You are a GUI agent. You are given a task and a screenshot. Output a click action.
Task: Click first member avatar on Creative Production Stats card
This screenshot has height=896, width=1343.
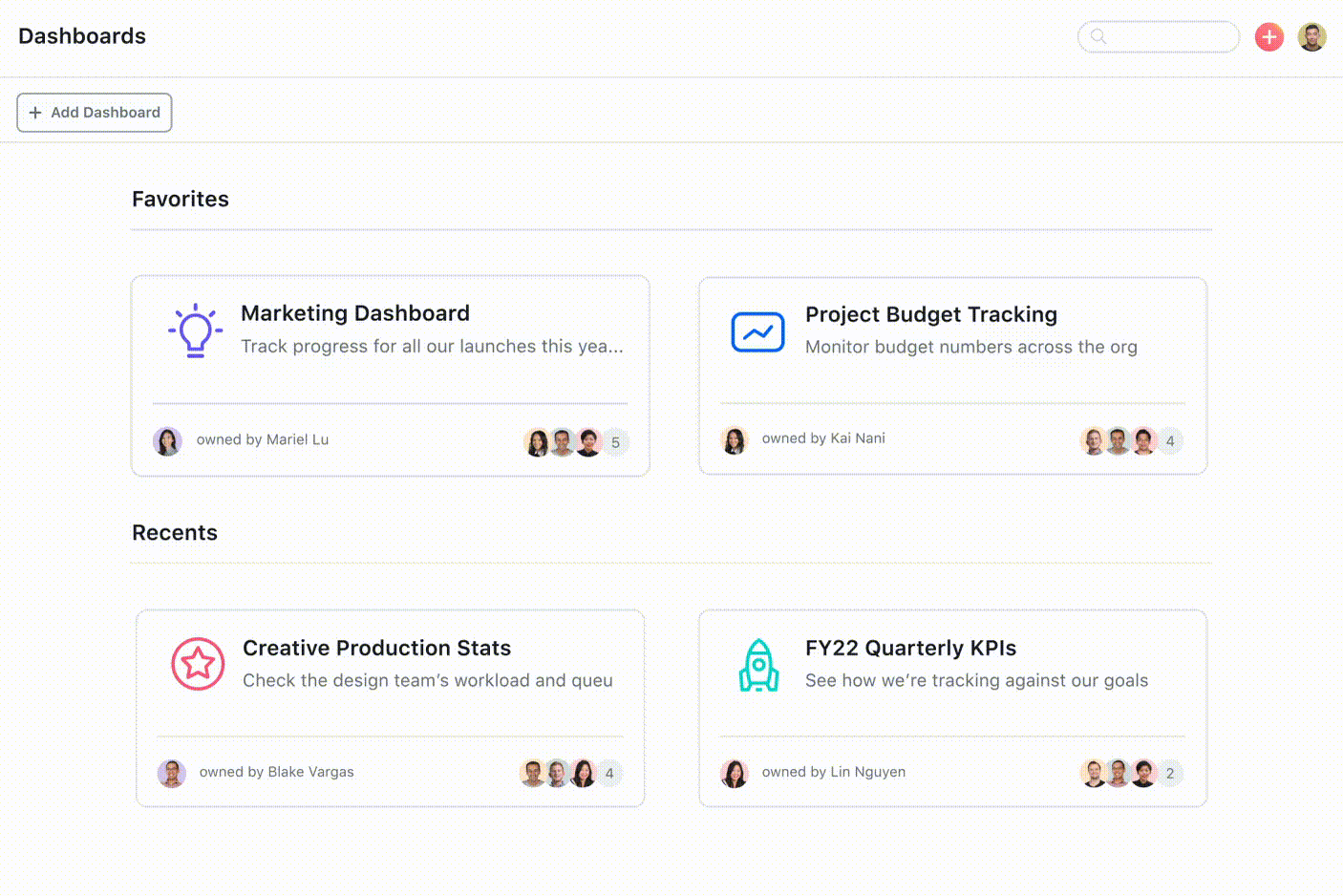point(533,774)
